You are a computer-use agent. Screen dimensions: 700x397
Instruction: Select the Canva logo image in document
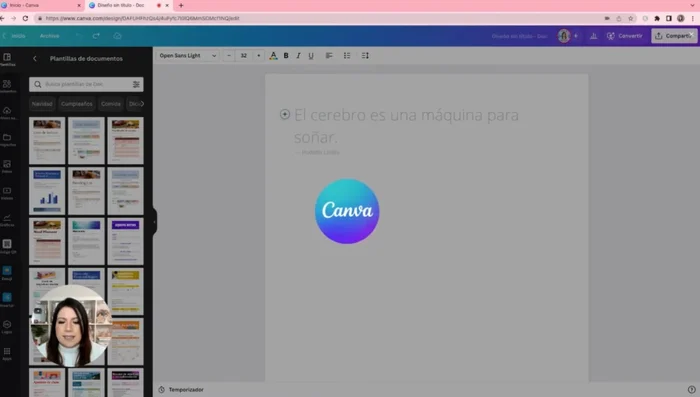pyautogui.click(x=347, y=211)
